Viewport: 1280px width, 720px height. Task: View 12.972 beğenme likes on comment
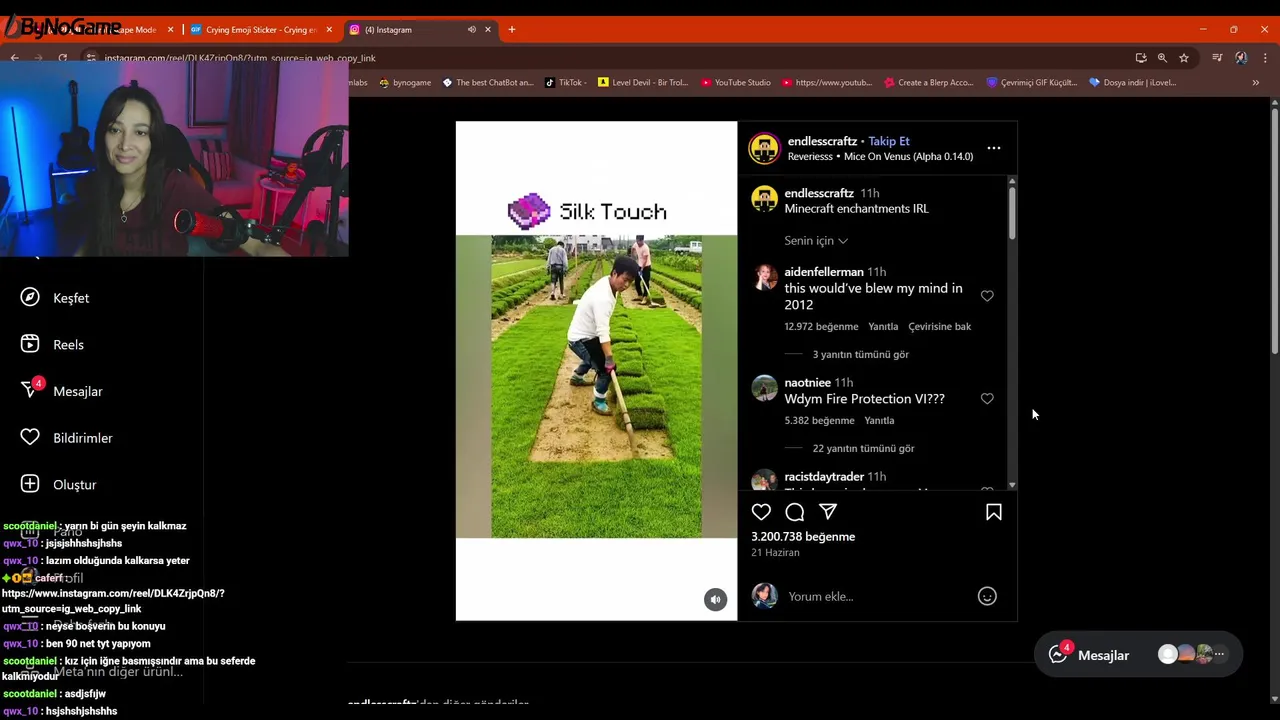pos(821,326)
